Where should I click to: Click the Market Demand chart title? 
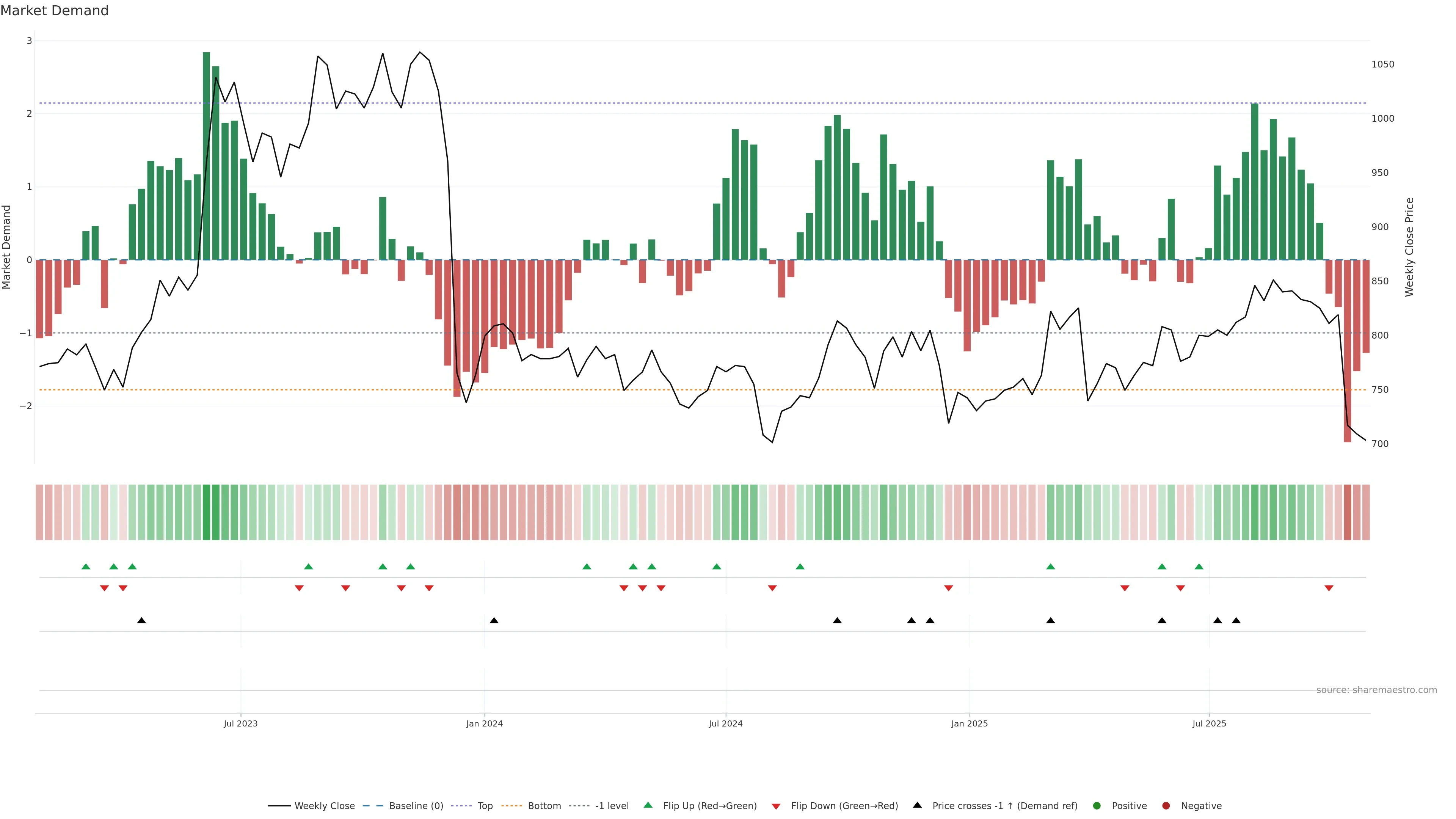[54, 11]
